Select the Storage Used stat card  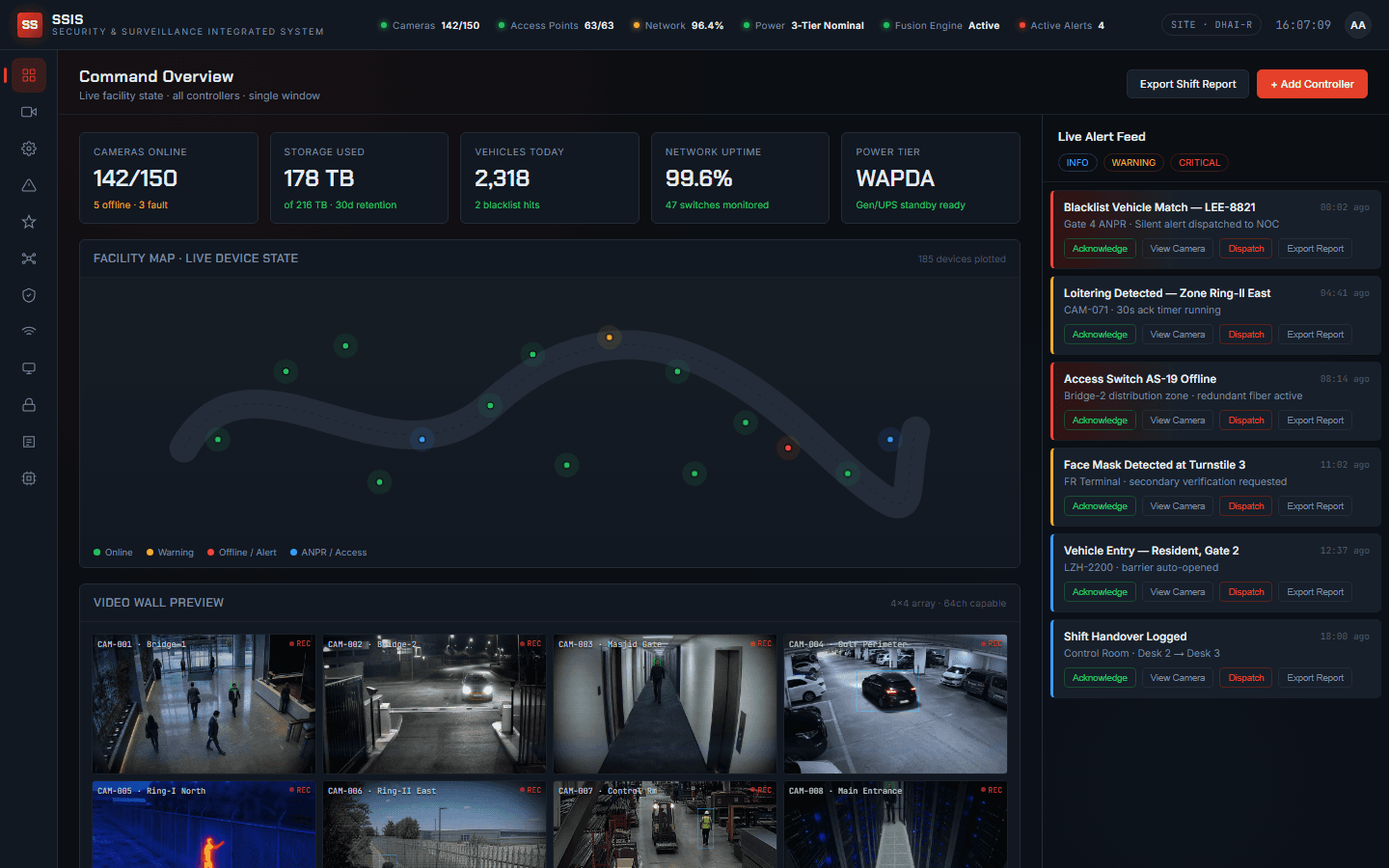click(x=359, y=178)
